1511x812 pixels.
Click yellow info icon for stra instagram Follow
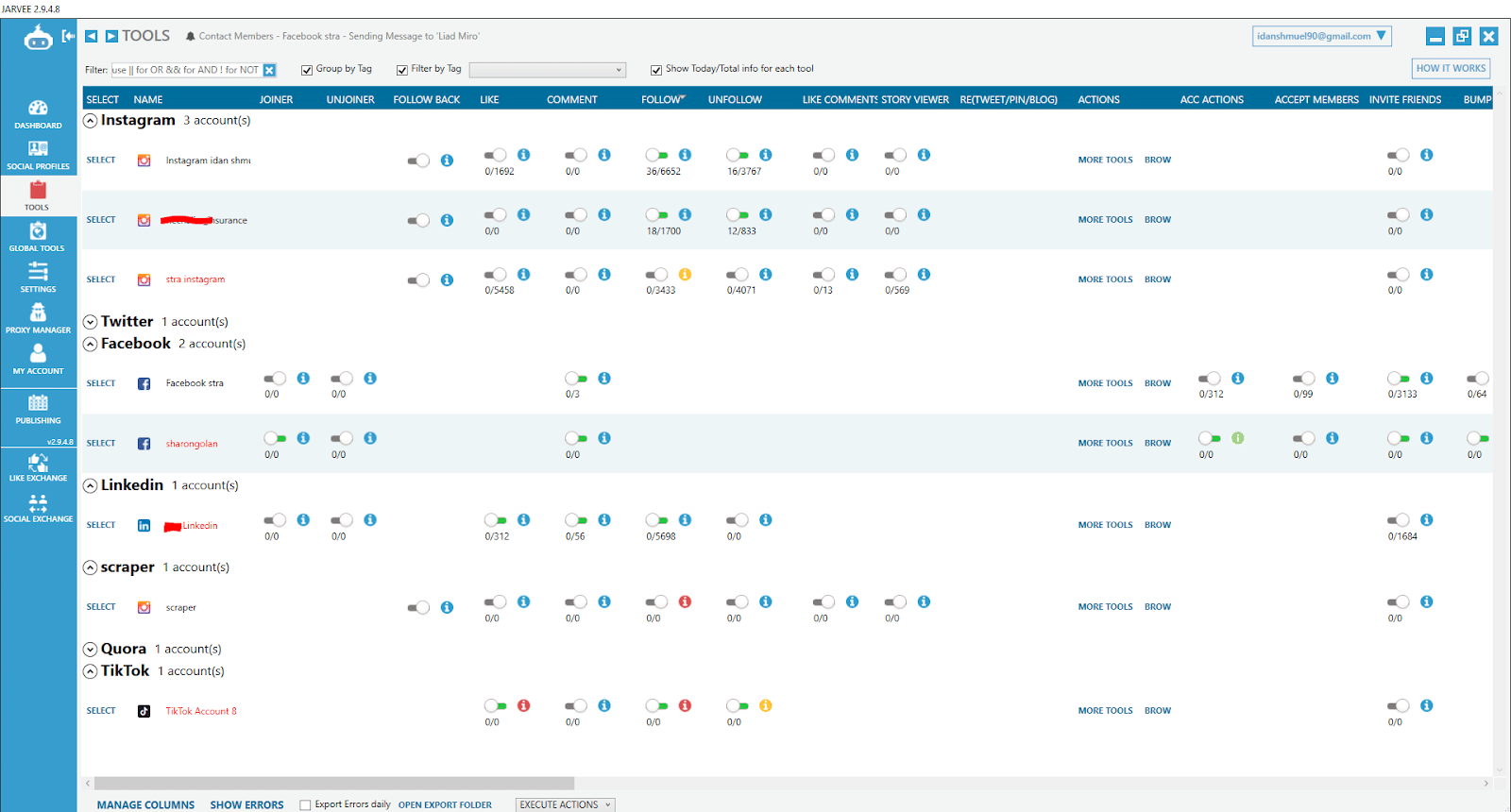(x=685, y=275)
